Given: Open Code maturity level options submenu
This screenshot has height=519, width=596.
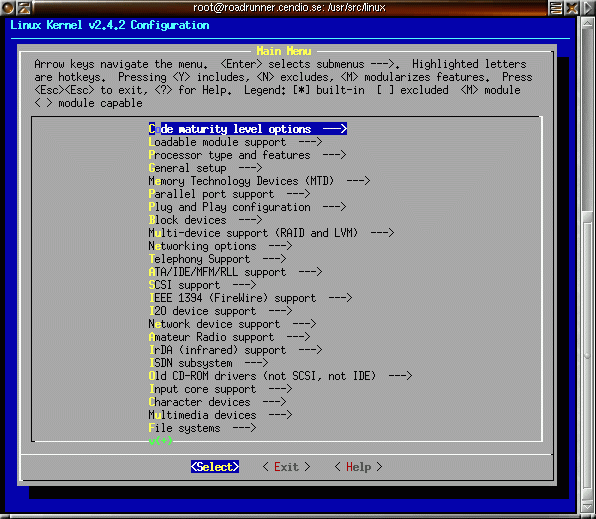Looking at the screenshot, I should coord(247,129).
